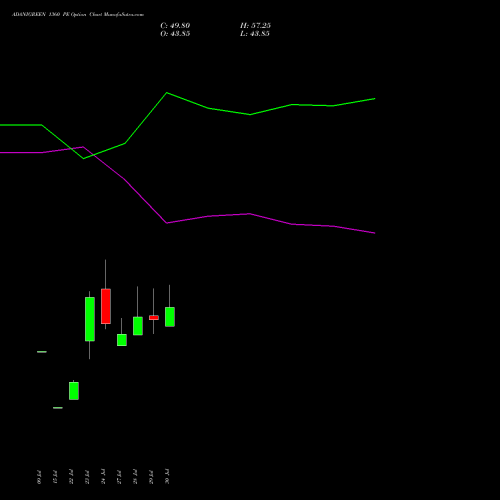Select the flat green dash above 15 Jul
The width and height of the screenshot is (500, 500).
[58, 408]
